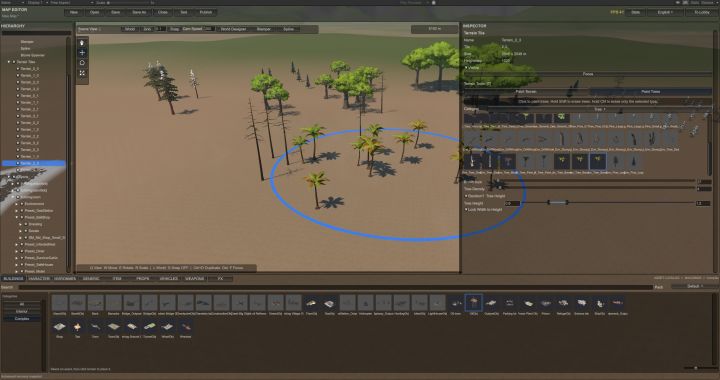This screenshot has height=380, width=720.
Task: Select the hand pan tool icon
Action: pos(82,42)
